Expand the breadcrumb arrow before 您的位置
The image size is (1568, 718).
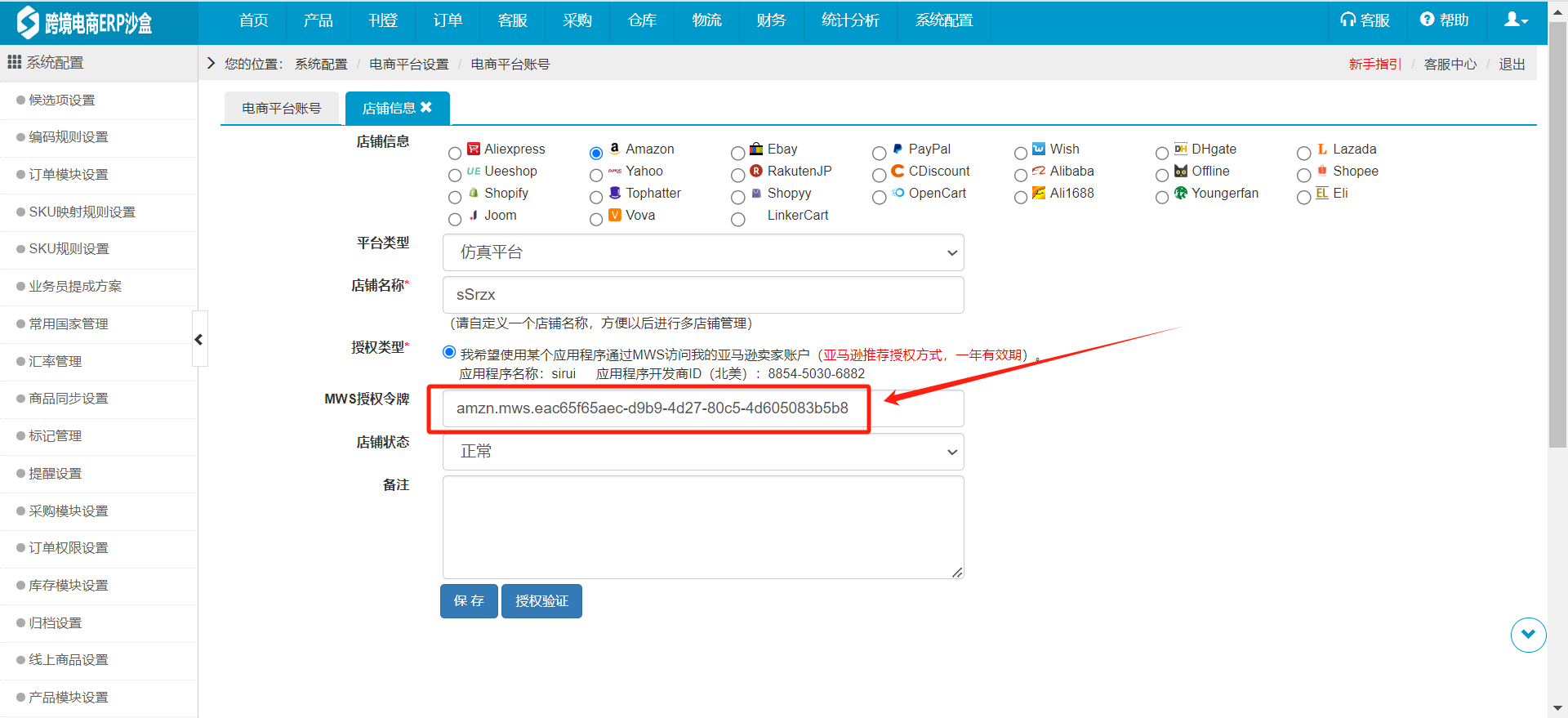pyautogui.click(x=211, y=64)
